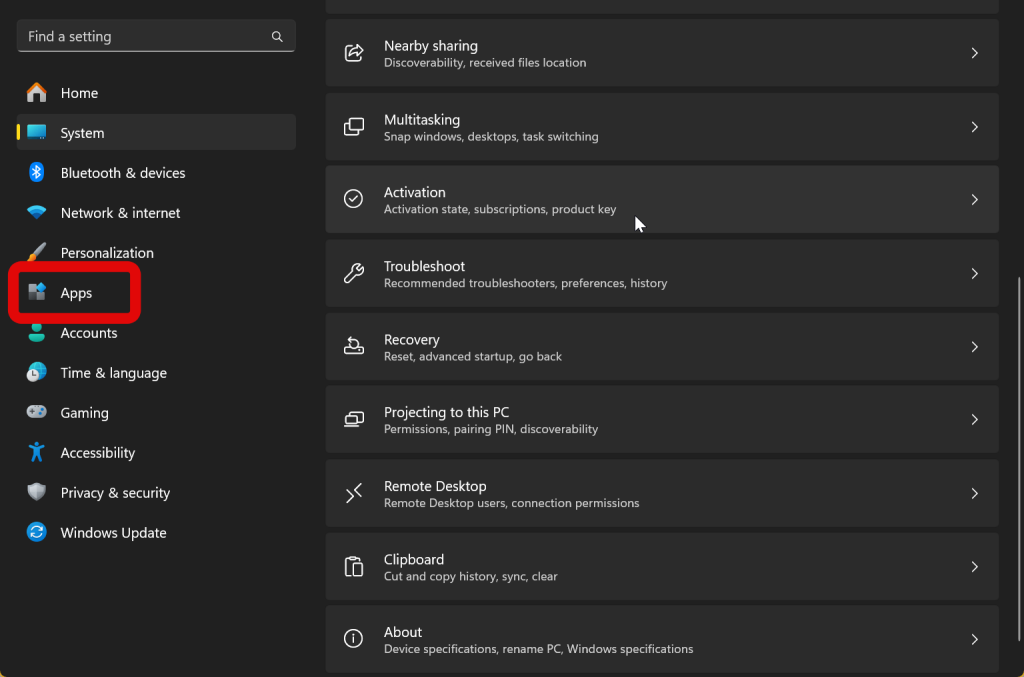Click the Personalization paintbrush icon

37,253
